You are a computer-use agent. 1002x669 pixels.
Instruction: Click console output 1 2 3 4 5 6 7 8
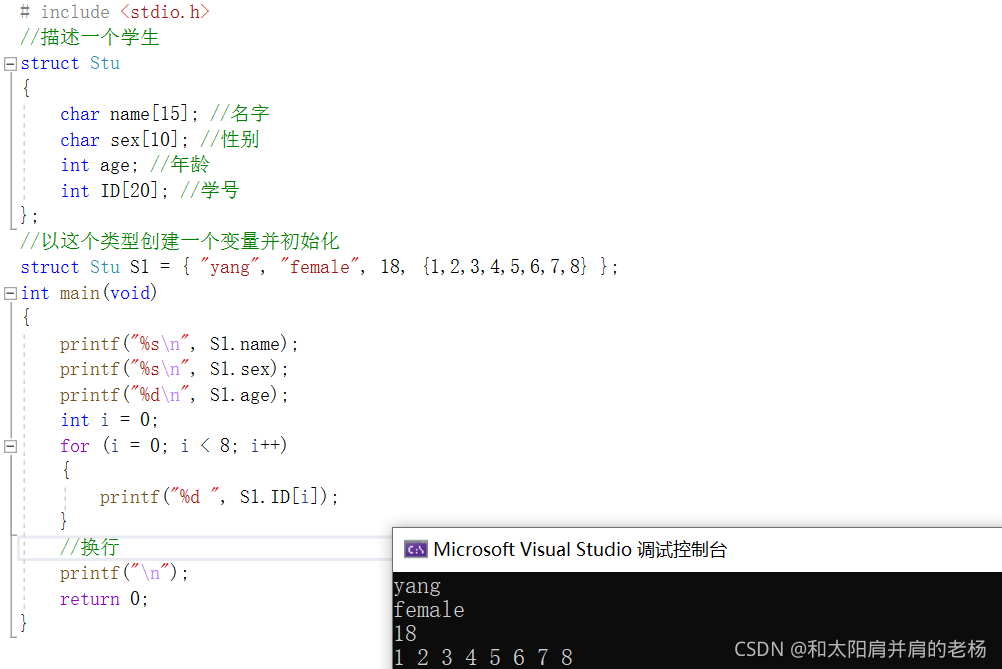pos(483,657)
